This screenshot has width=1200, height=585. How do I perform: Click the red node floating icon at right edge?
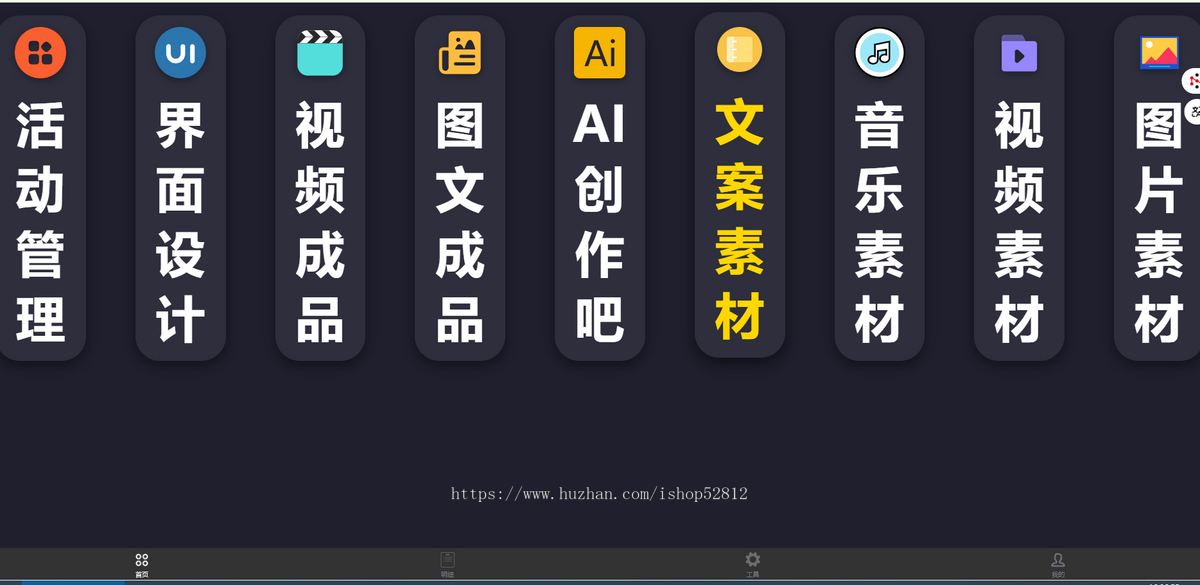click(x=1193, y=81)
